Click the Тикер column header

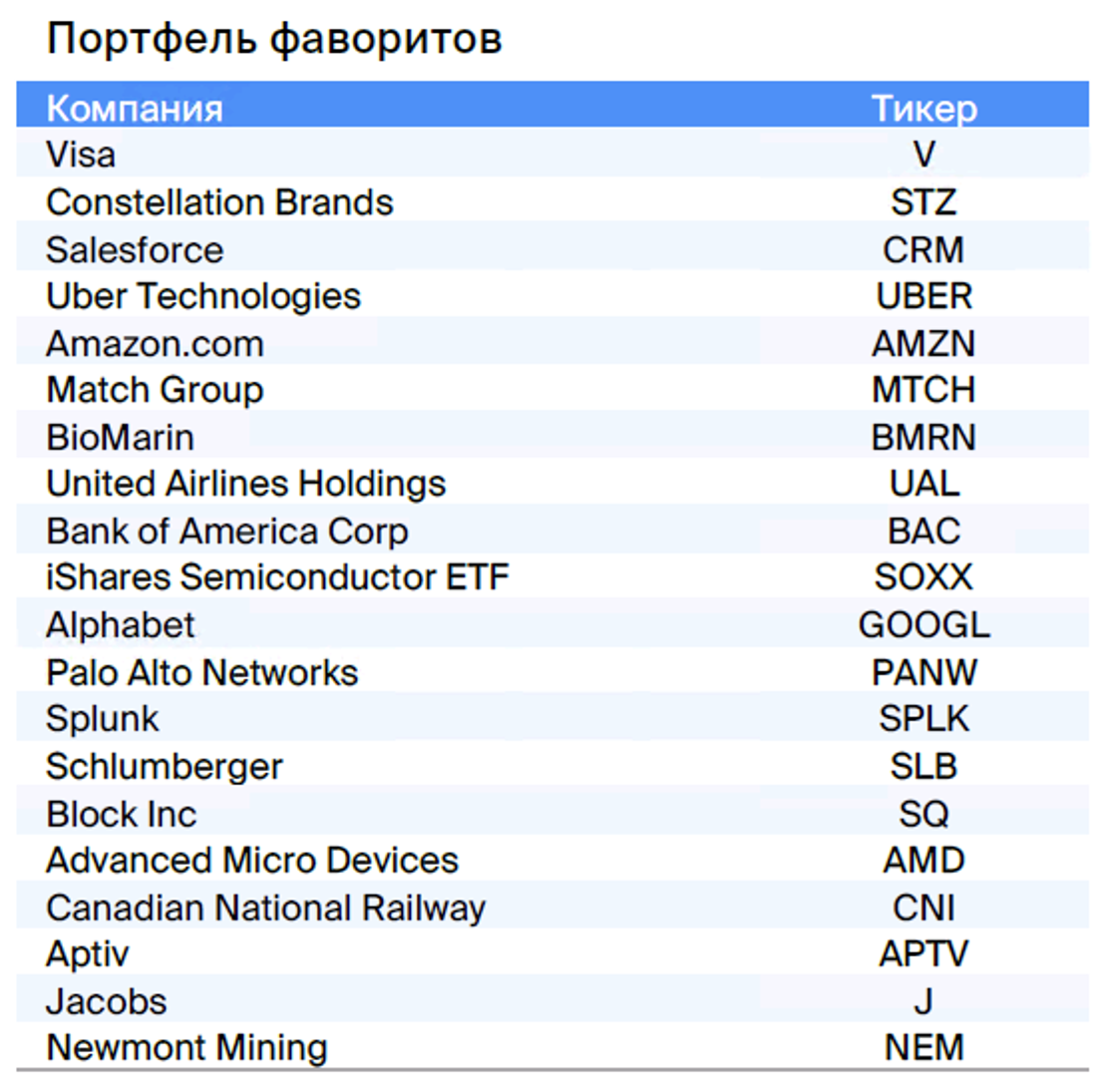point(923,109)
